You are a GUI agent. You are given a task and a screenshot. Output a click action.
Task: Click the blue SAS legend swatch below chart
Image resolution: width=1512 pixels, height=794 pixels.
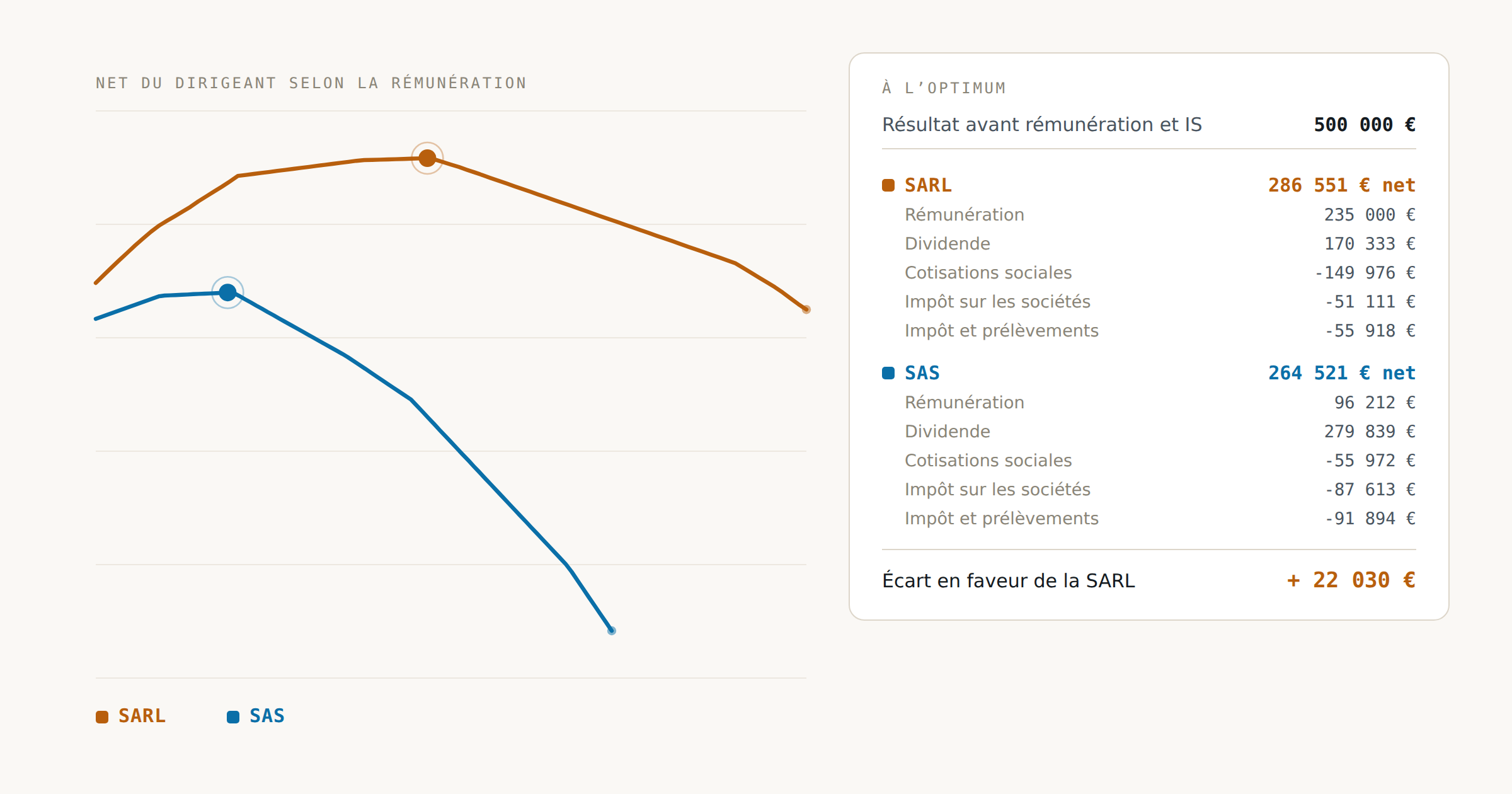click(233, 717)
